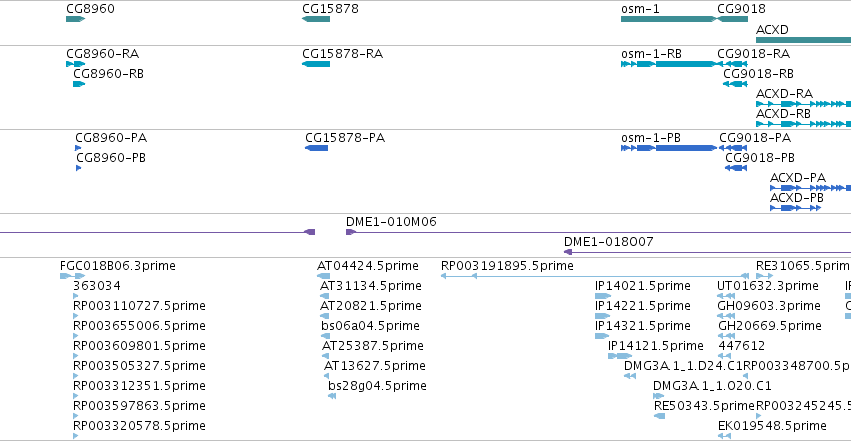Click the RP003312351.5prime label

coord(139,386)
